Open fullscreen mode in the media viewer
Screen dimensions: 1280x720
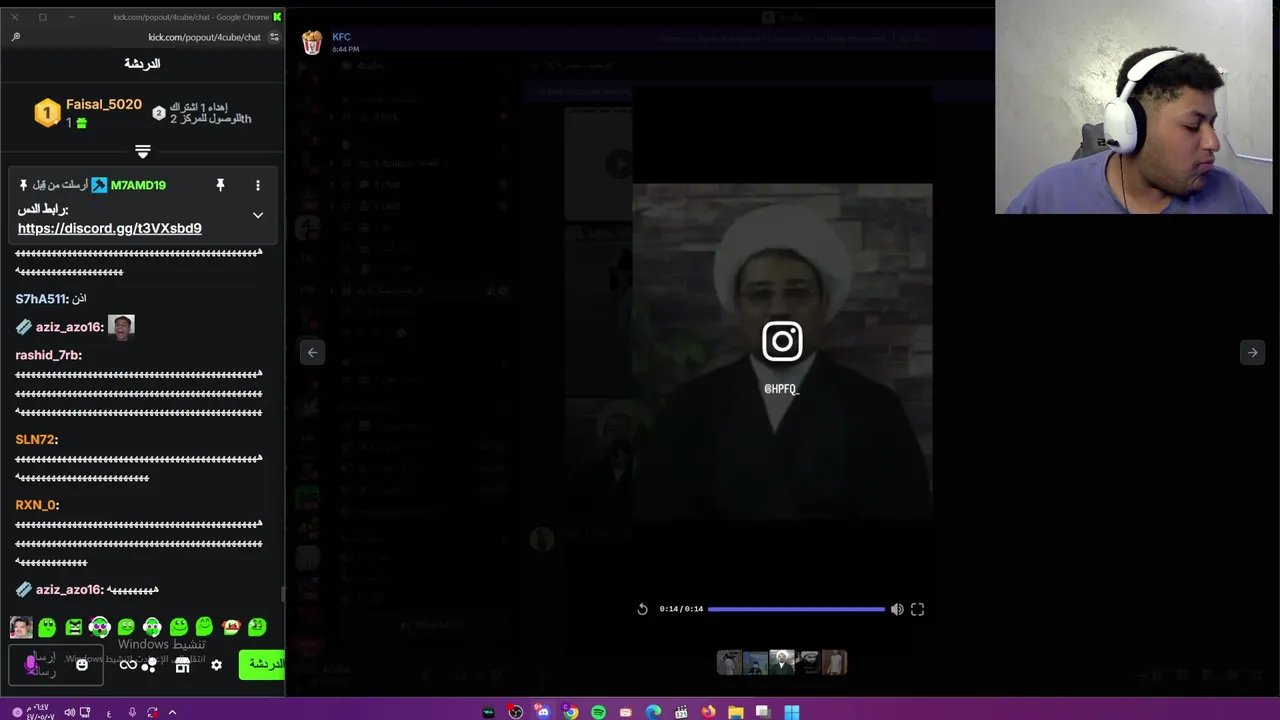(x=917, y=609)
